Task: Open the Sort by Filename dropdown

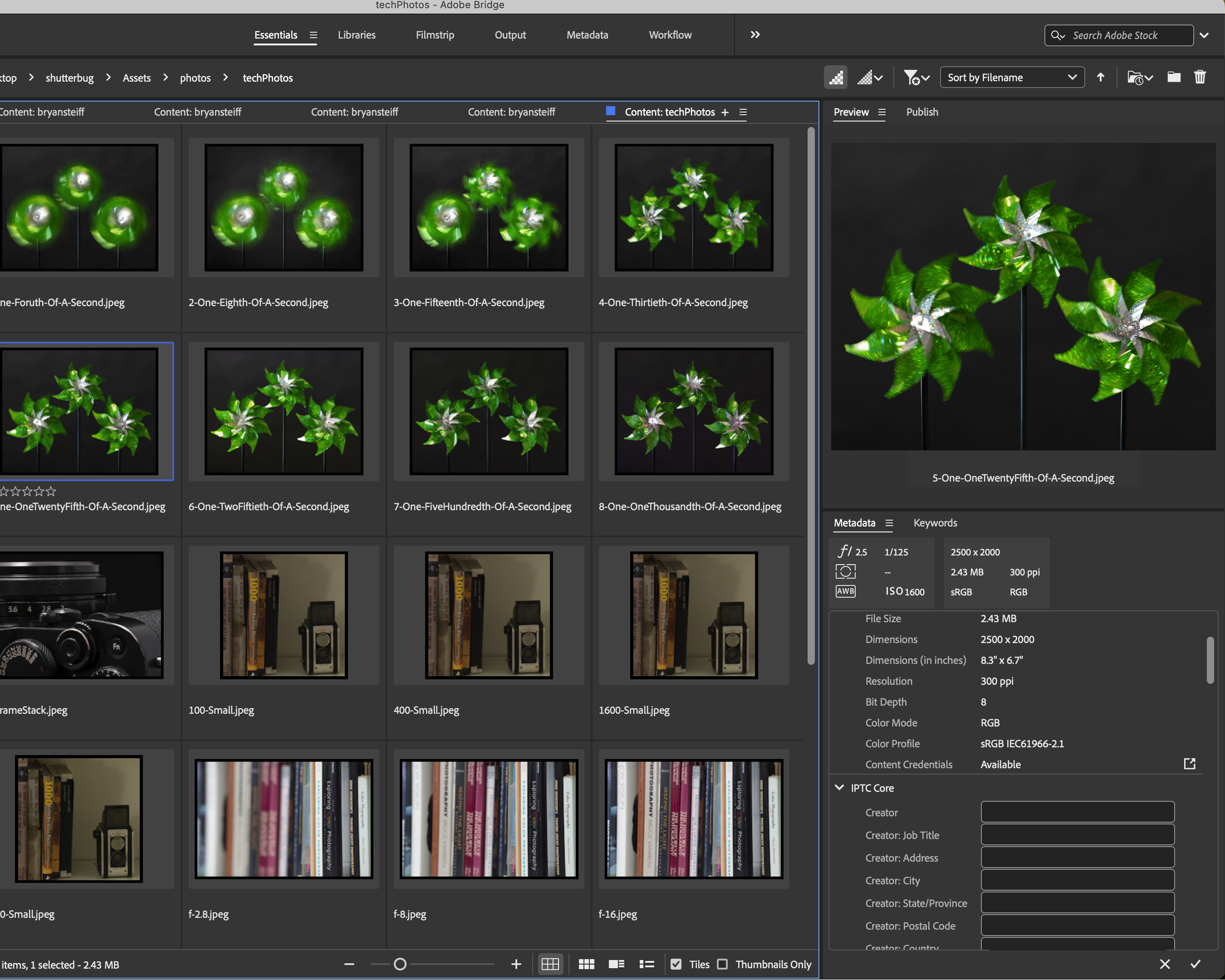Action: [x=1012, y=77]
